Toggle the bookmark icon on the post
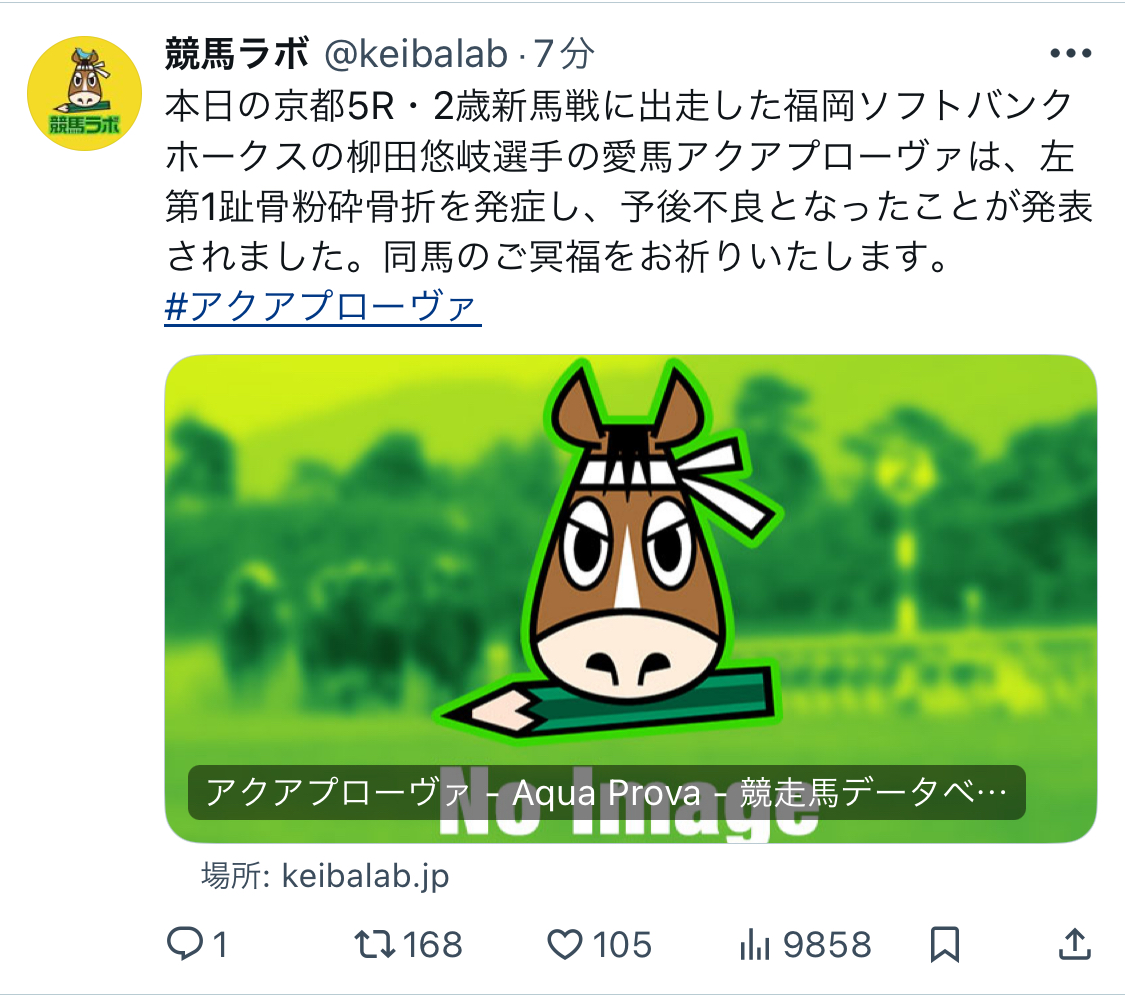Image resolution: width=1125 pixels, height=995 pixels. point(945,943)
